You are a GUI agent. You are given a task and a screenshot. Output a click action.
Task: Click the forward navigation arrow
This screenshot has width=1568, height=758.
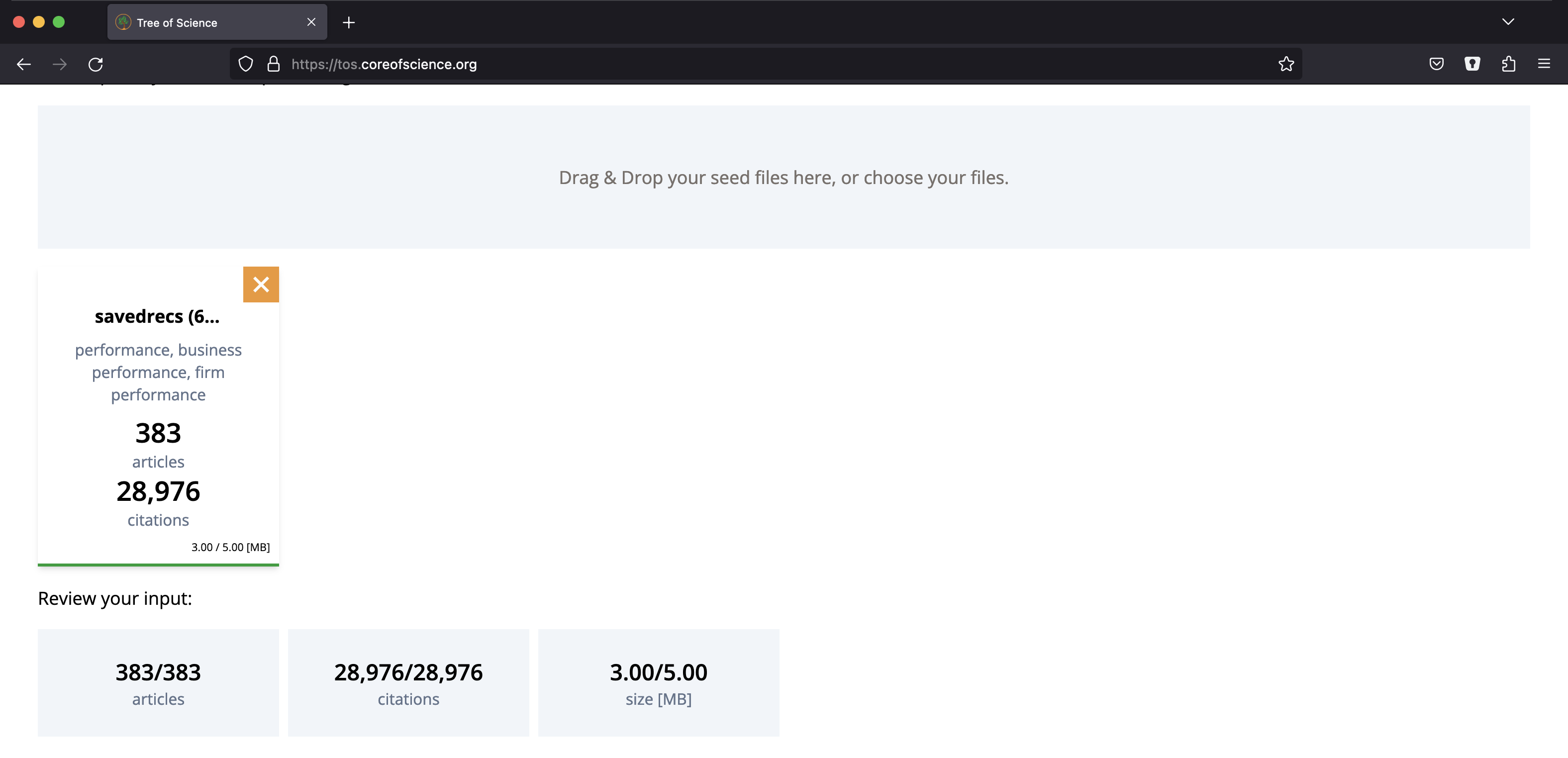[x=60, y=64]
